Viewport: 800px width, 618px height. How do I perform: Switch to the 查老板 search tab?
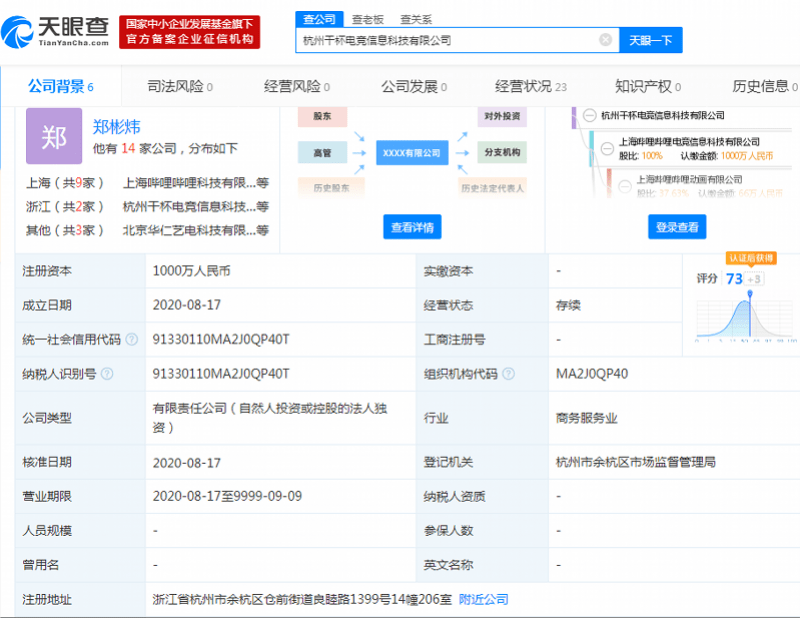click(367, 19)
